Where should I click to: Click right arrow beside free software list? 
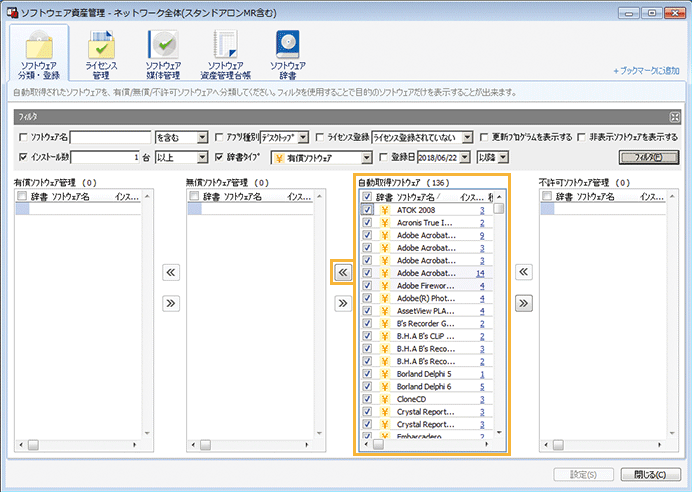pos(343,303)
